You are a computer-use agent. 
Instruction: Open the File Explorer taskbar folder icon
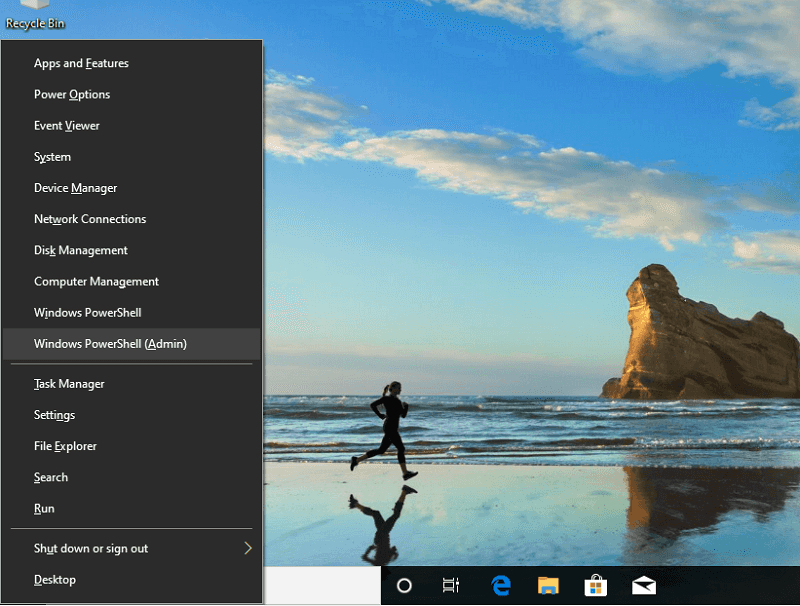[x=548, y=586]
